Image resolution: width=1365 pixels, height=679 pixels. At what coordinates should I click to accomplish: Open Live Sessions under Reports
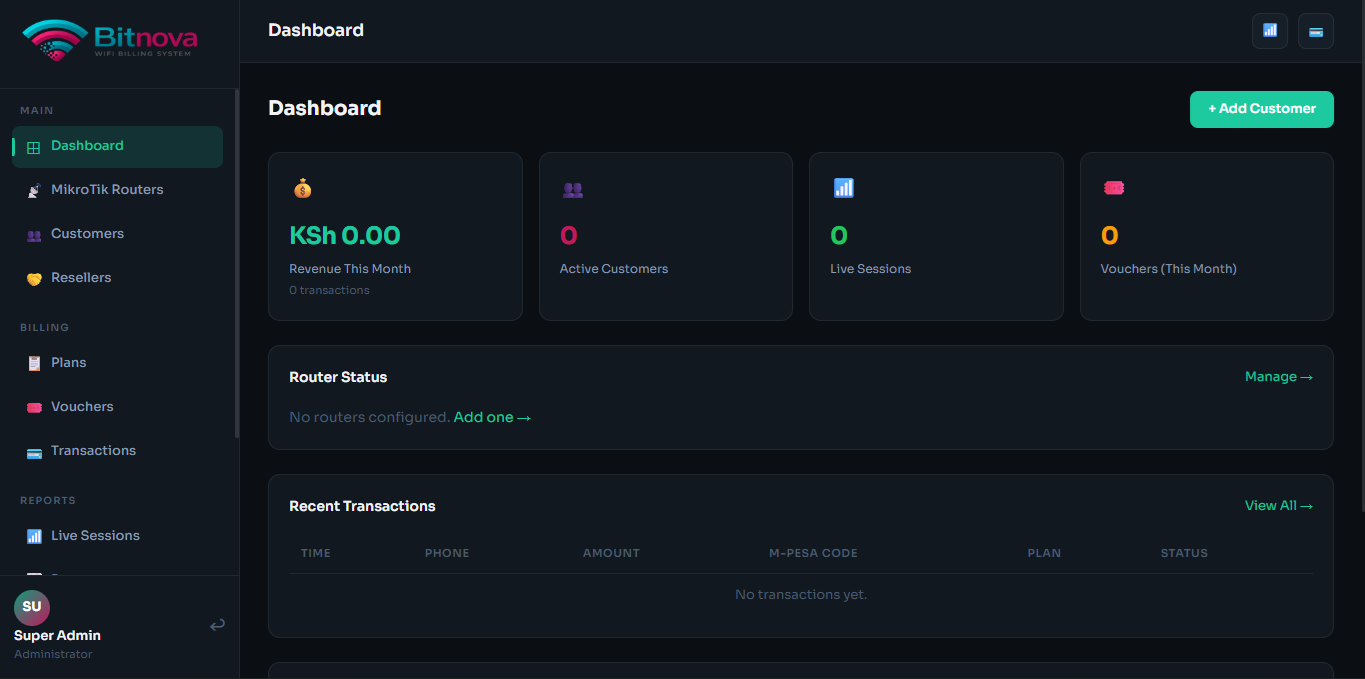[95, 536]
